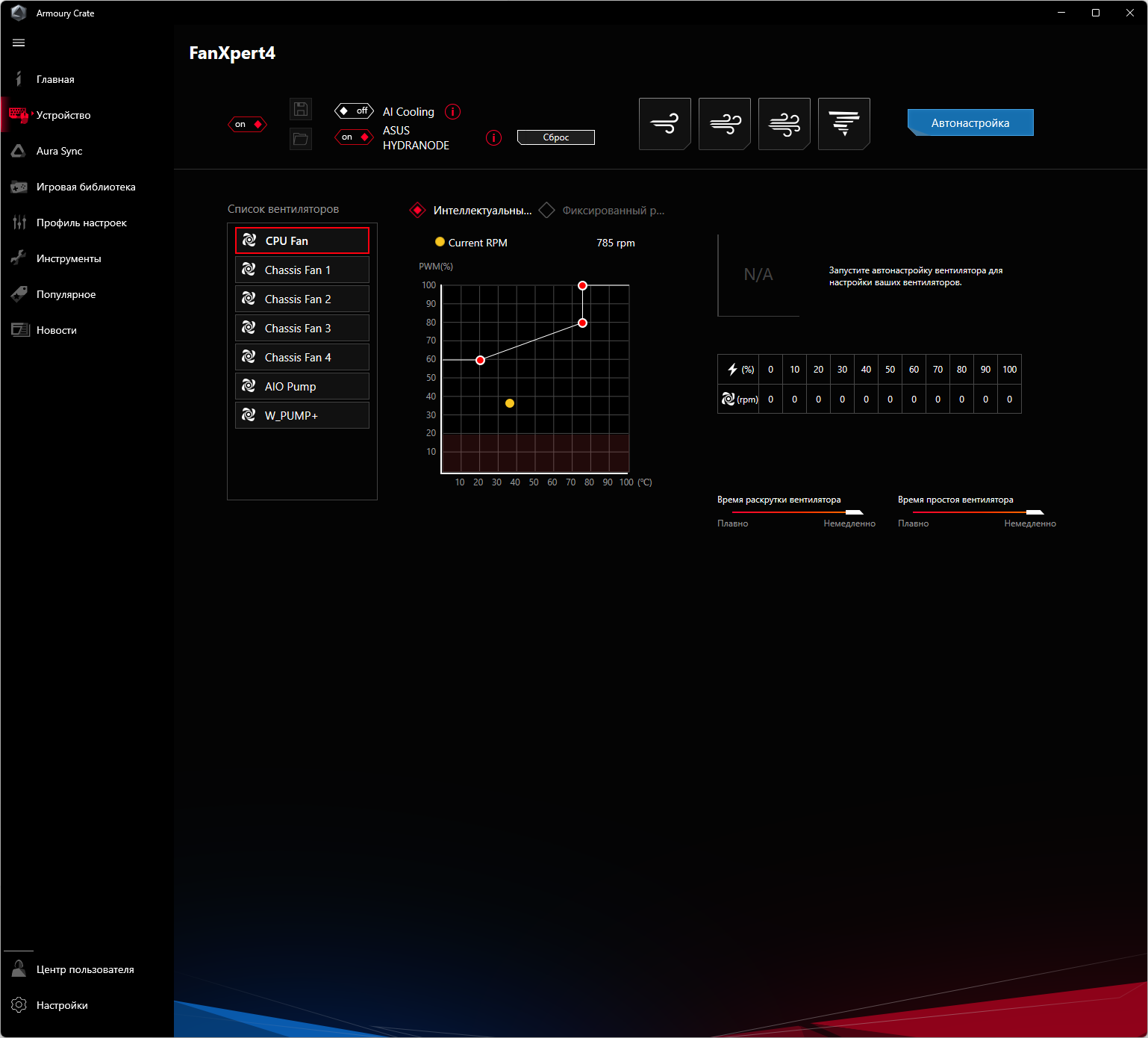This screenshot has width=1148, height=1038.
Task: Select Фиксированный р... mode radio
Action: 547,211
